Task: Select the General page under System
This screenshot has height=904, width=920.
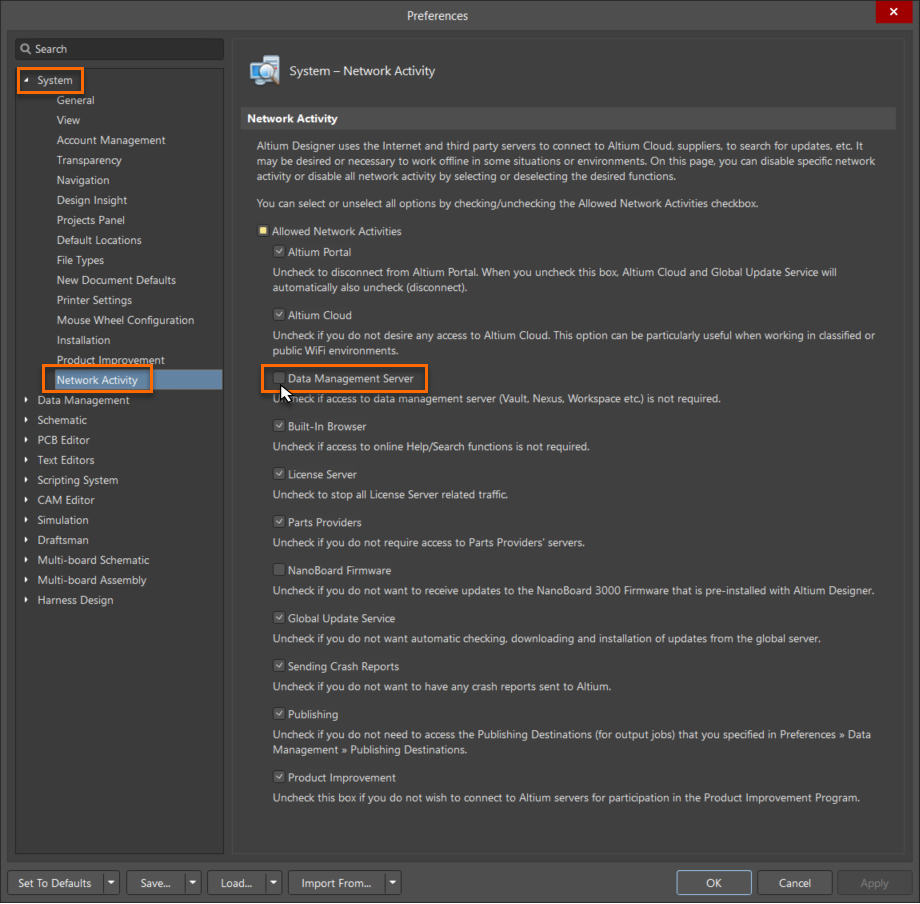Action: pos(76,100)
